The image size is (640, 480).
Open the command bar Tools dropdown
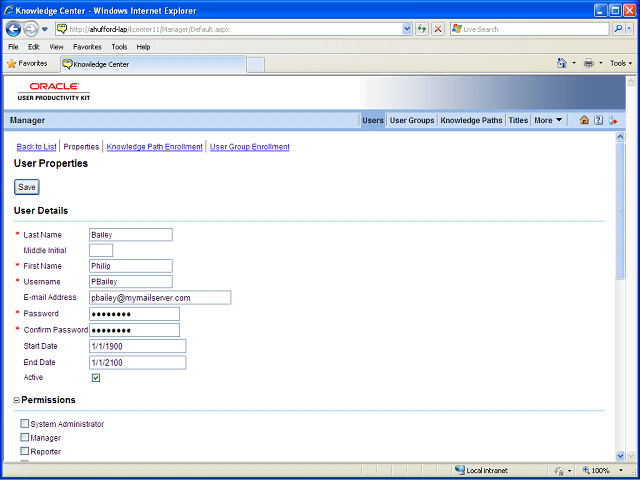pyautogui.click(x=621, y=63)
